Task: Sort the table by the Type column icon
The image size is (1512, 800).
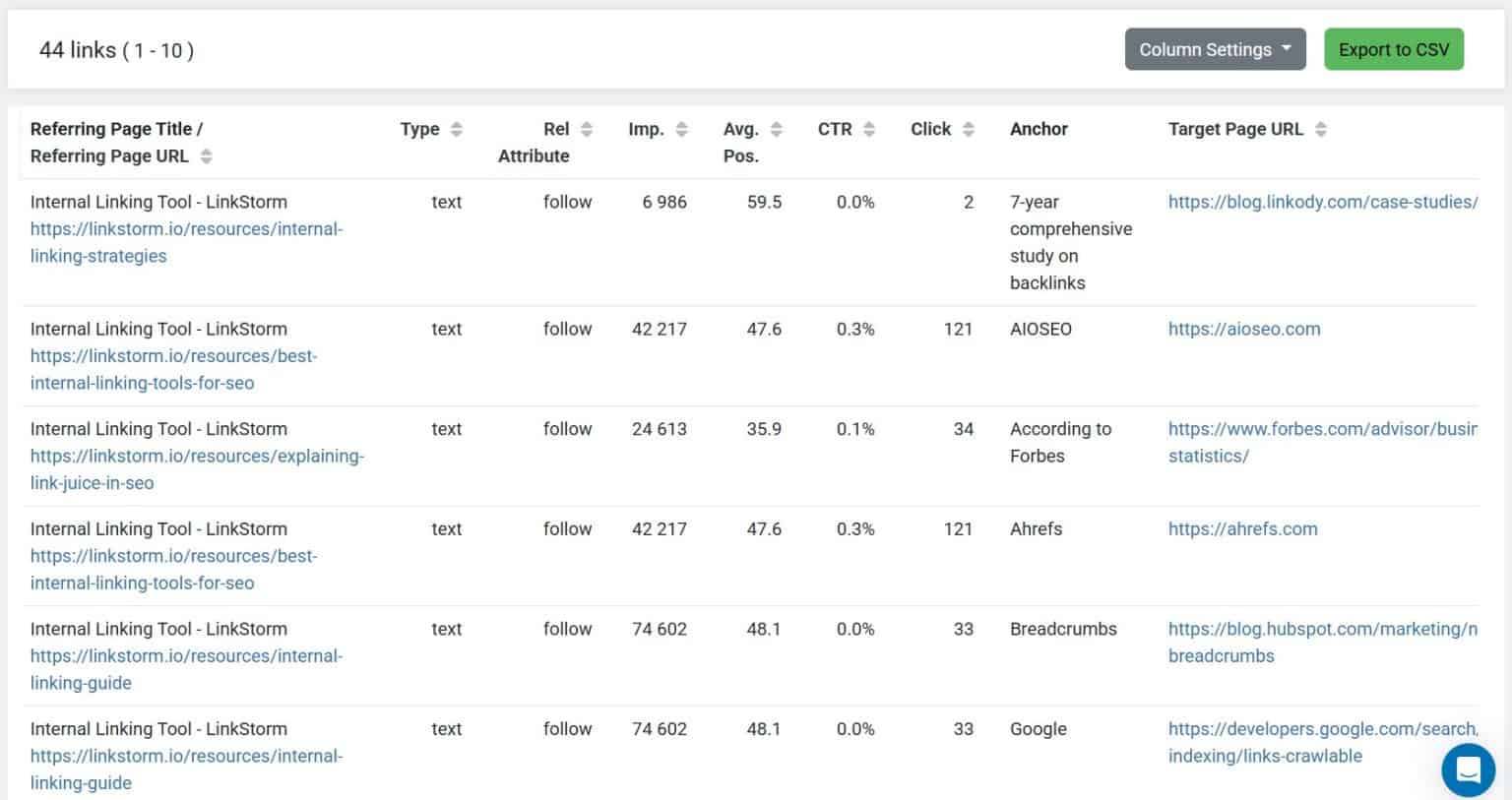Action: [457, 128]
